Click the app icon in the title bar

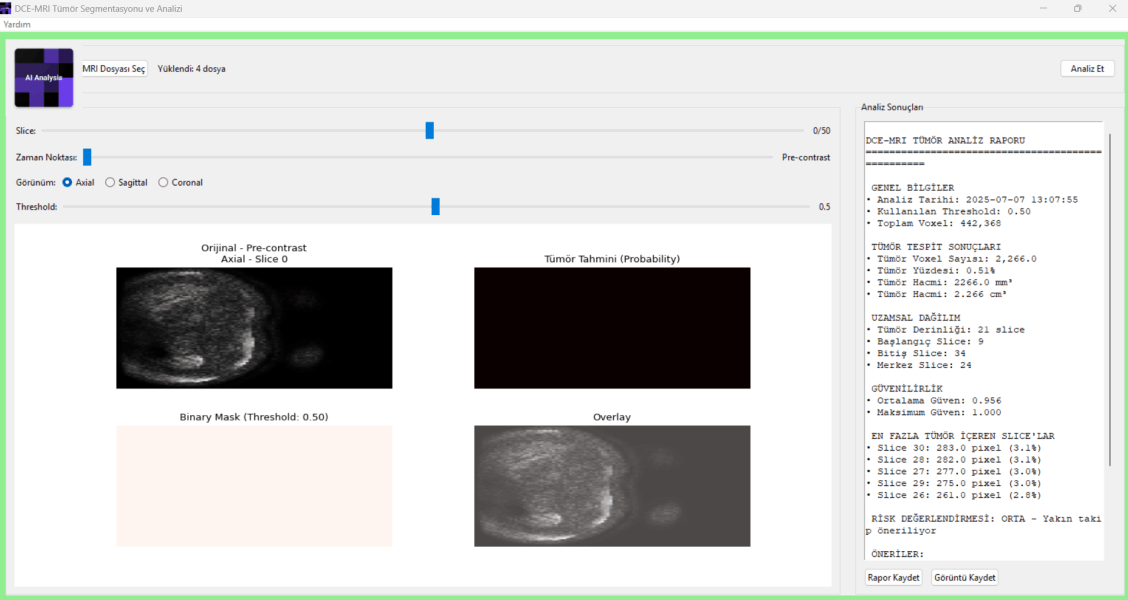pos(6,9)
